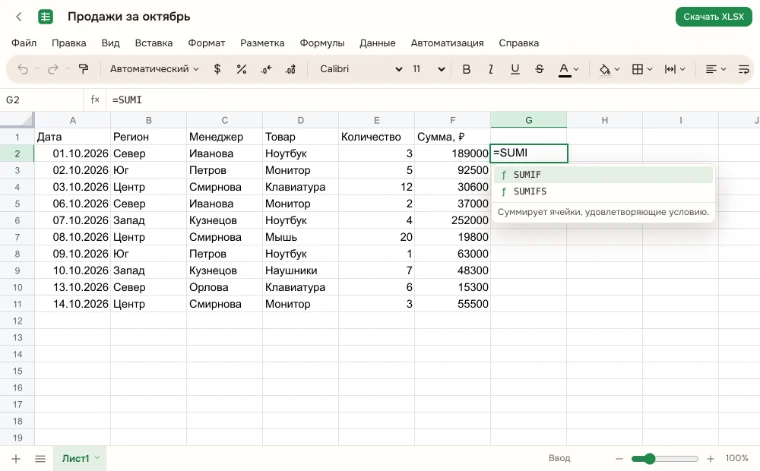Zoom out with the minus icon

619,458
